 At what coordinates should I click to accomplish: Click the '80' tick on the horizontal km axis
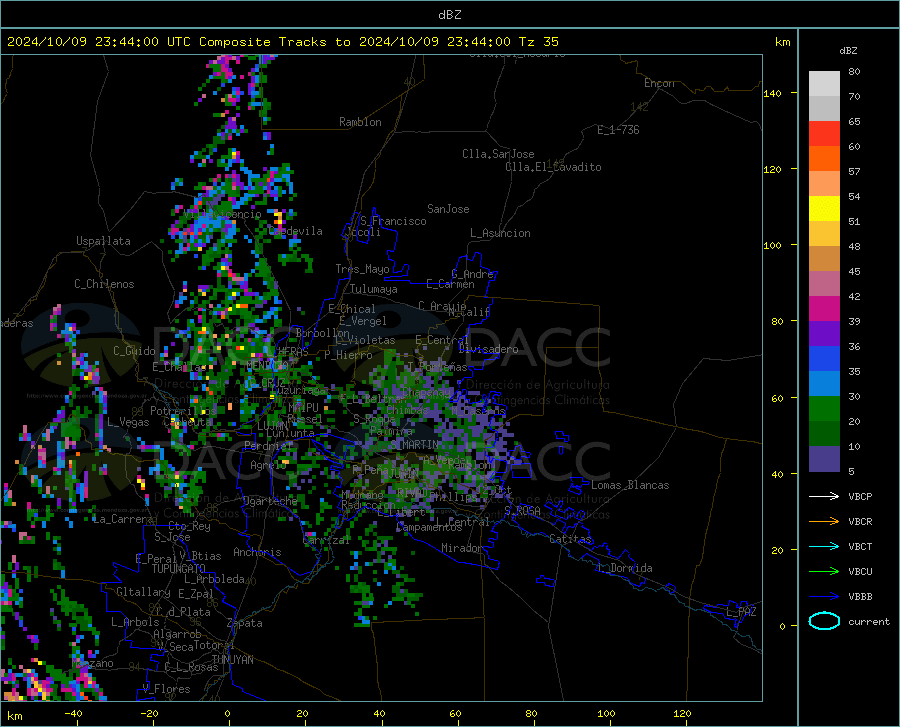click(532, 713)
